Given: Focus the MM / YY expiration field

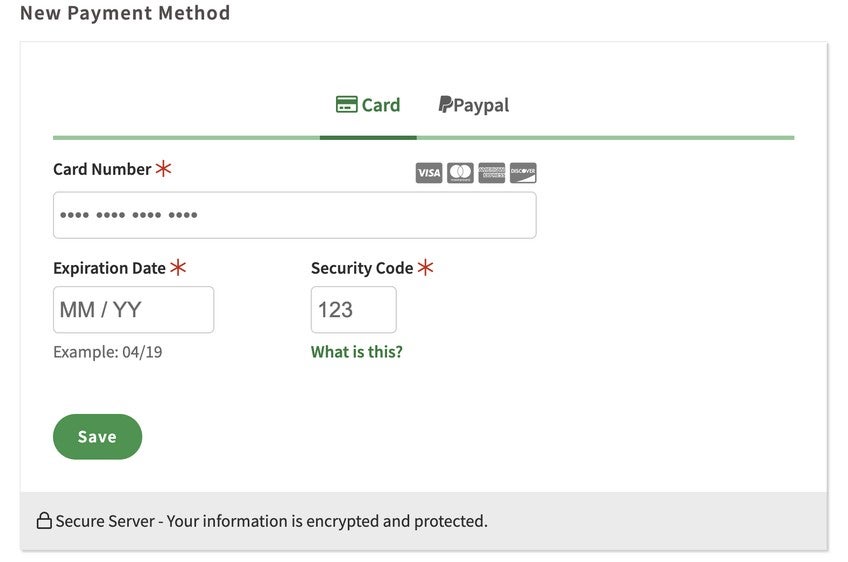Looking at the screenshot, I should tap(133, 310).
